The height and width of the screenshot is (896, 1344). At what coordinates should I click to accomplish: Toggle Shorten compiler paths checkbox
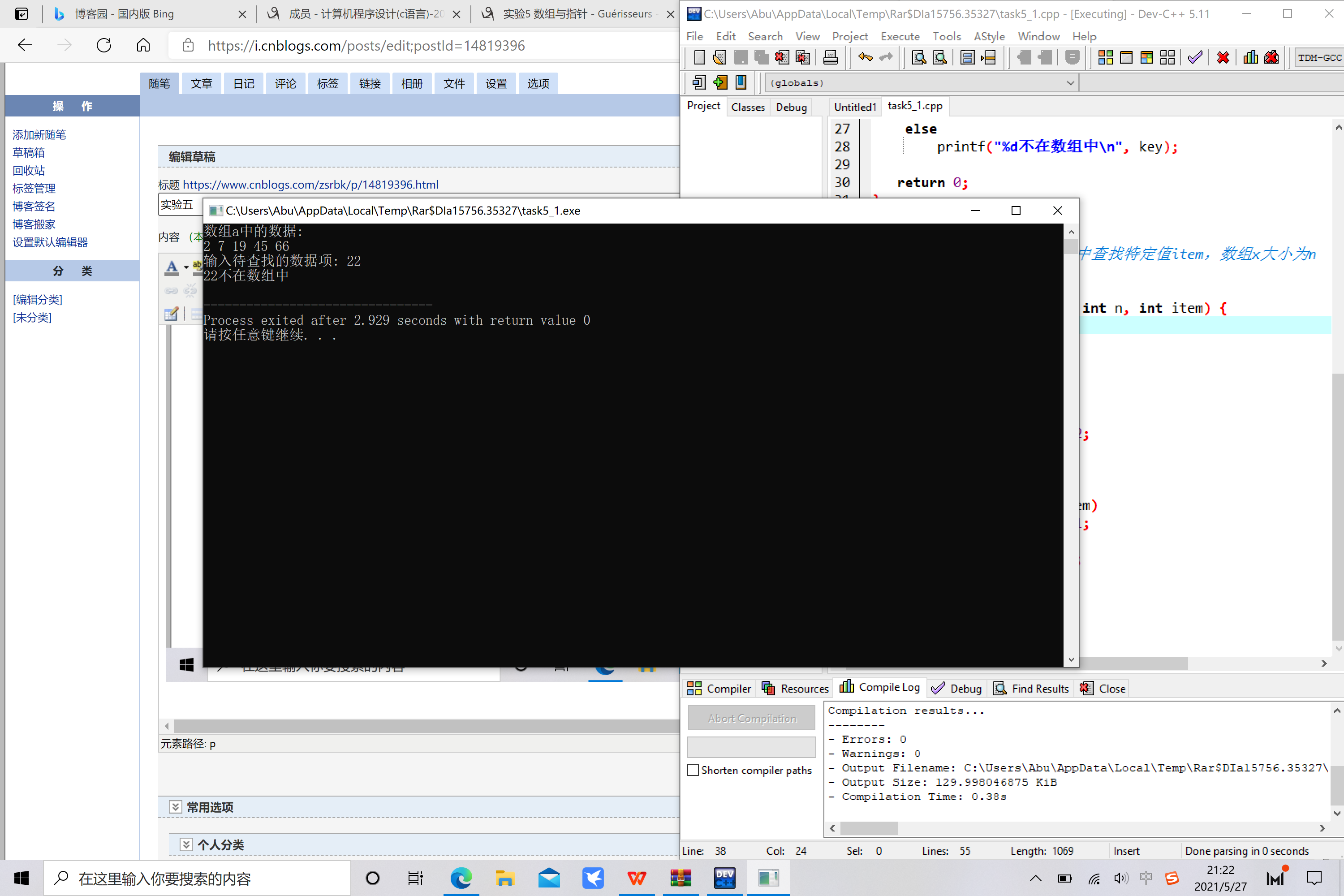coord(693,770)
